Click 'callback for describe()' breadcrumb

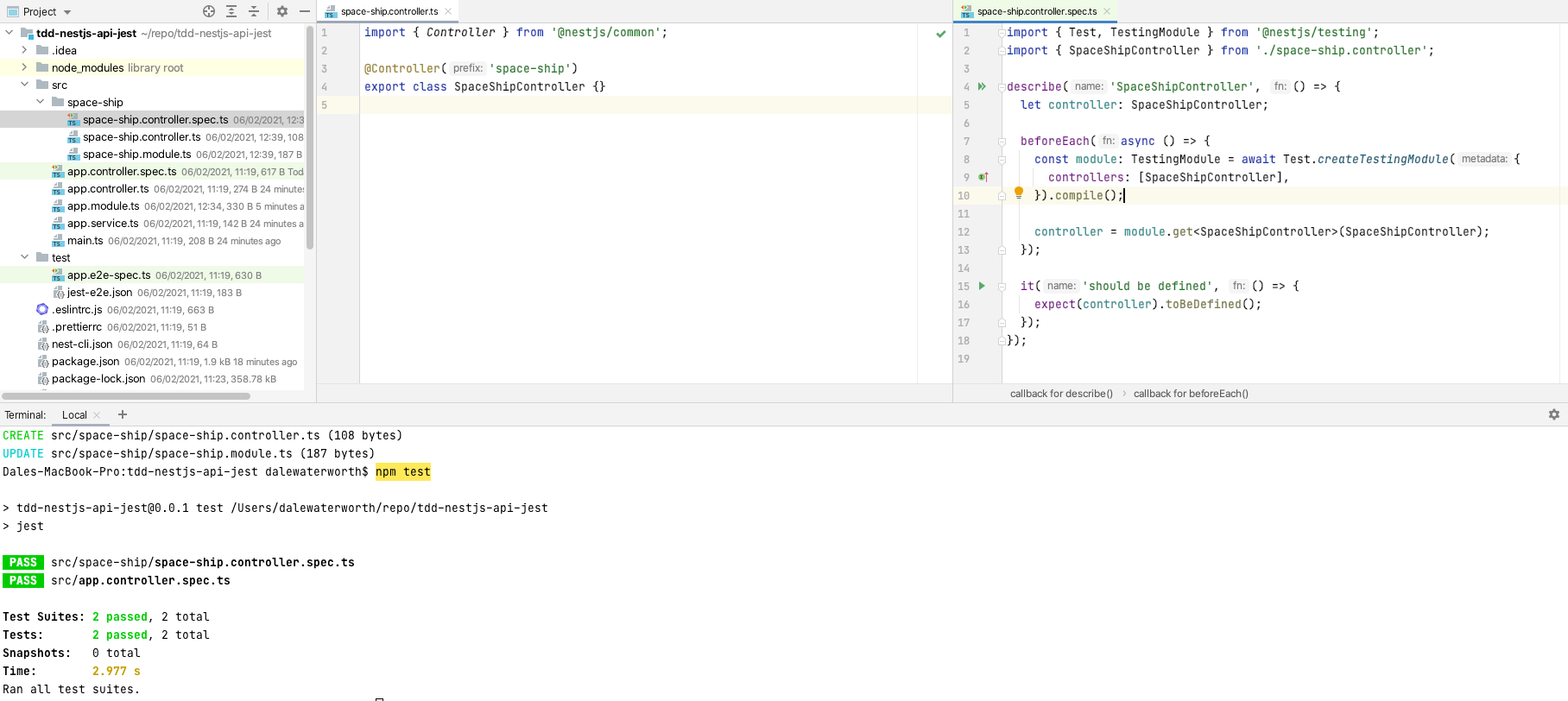tap(1061, 394)
